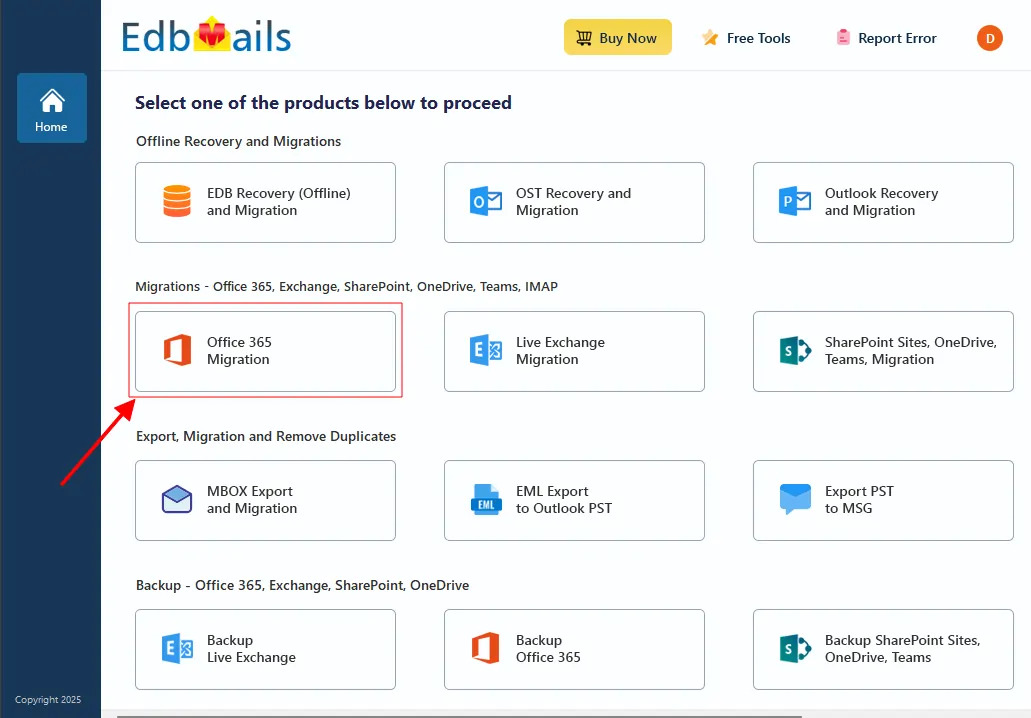1031x718 pixels.
Task: Select Home in the sidebar
Action: [51, 107]
